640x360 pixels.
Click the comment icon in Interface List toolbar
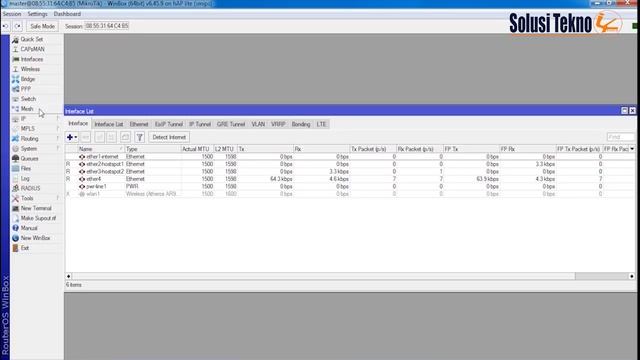125,137
